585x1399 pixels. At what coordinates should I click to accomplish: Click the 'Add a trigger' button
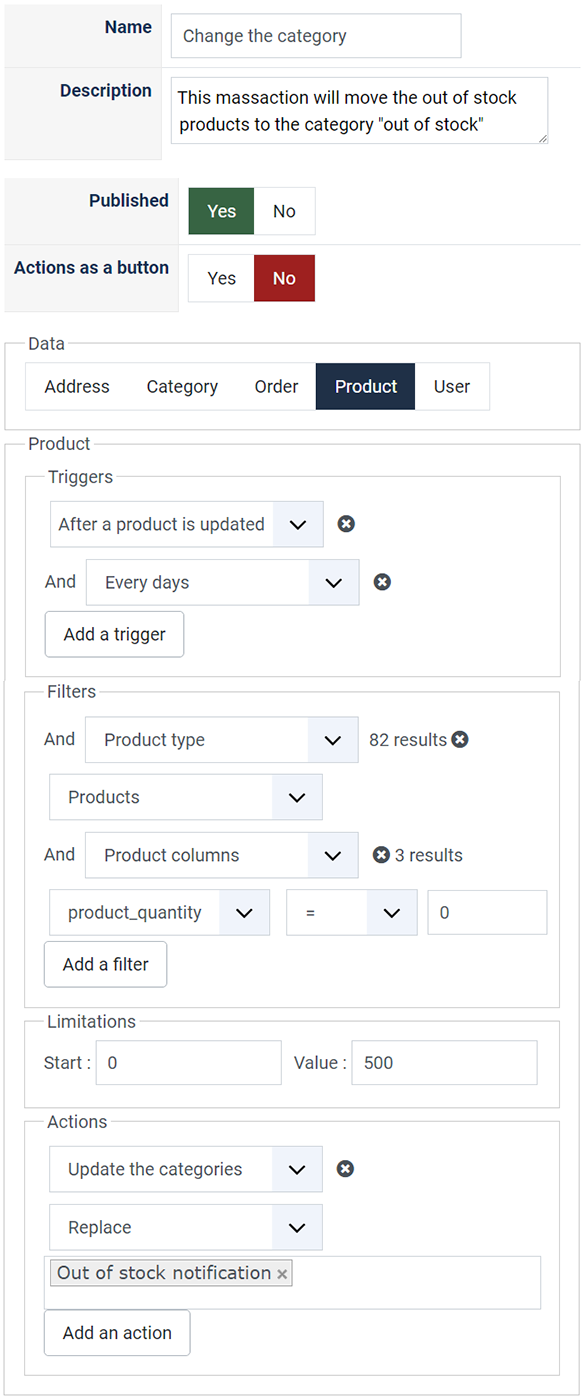tap(114, 634)
